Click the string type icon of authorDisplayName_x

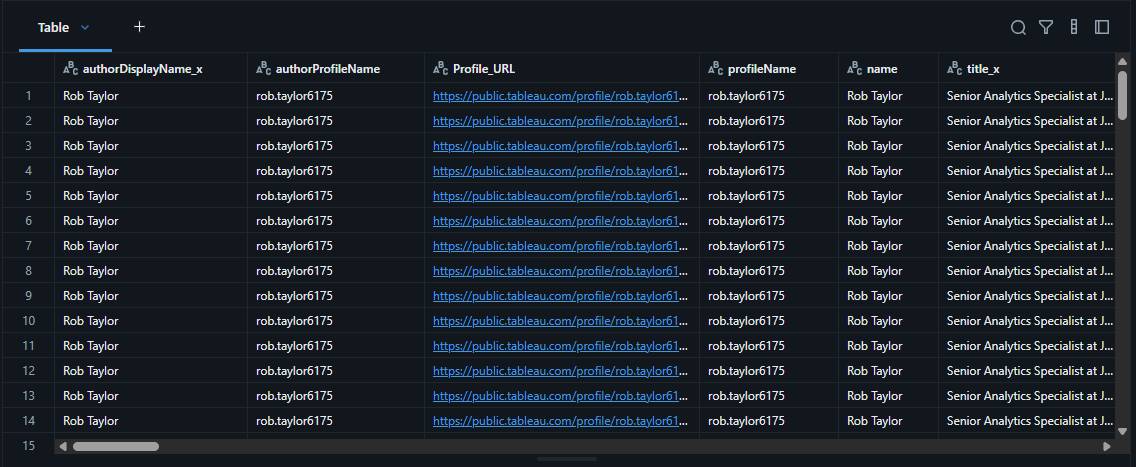[x=70, y=69]
